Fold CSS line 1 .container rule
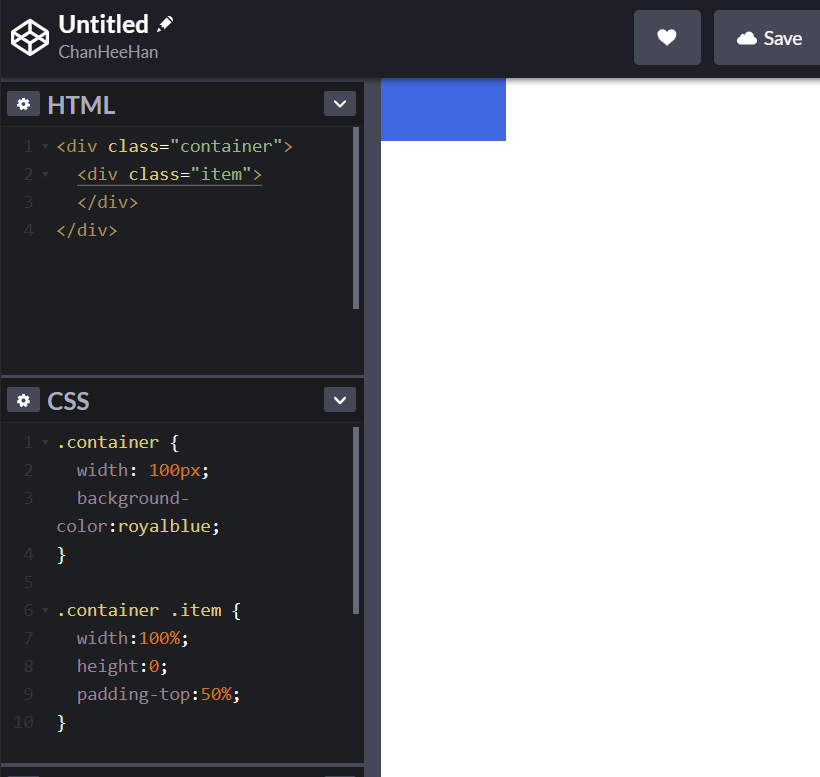 45,442
